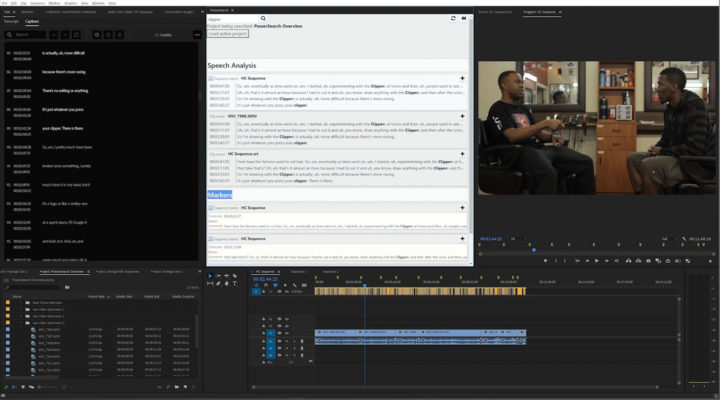Expand first HC Sequence speech result
This screenshot has height=400, width=720.
point(462,79)
